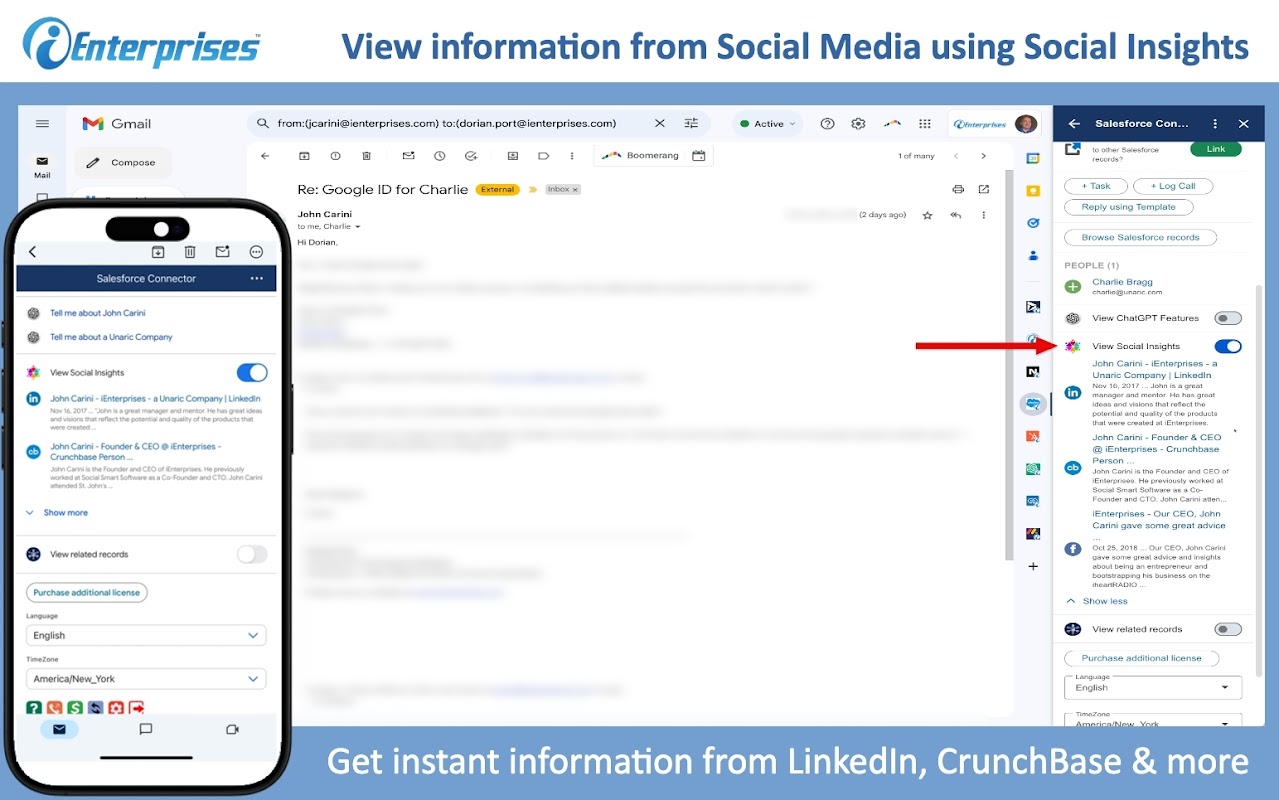The width and height of the screenshot is (1279, 800).
Task: Add a new Task in Salesforce panel
Action: click(x=1096, y=186)
